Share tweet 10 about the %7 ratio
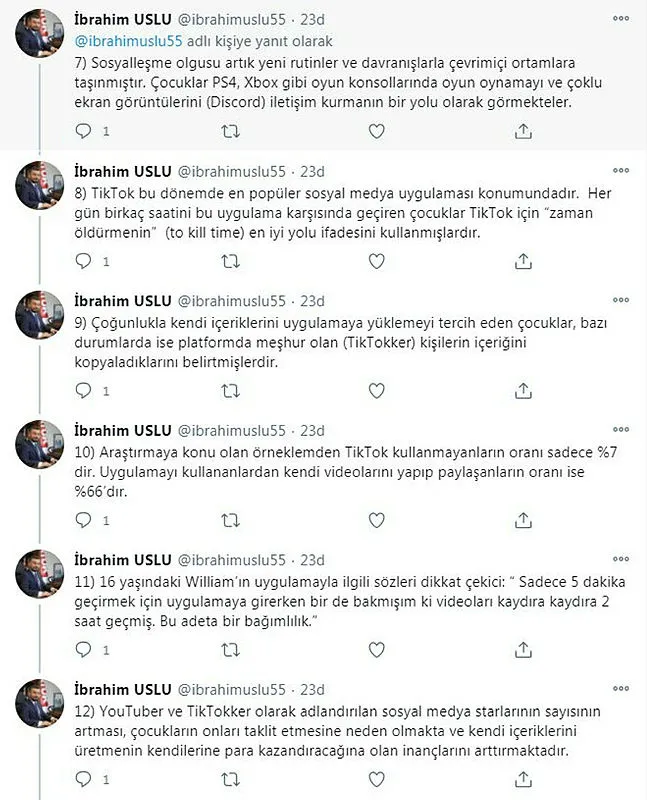647x800 pixels. click(x=522, y=520)
